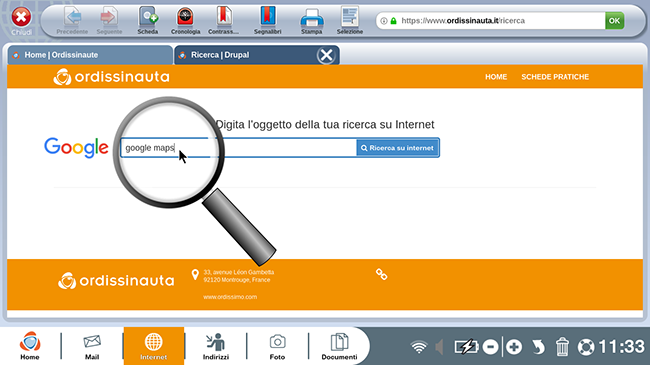Toggle the speaker volume icon

(439, 347)
